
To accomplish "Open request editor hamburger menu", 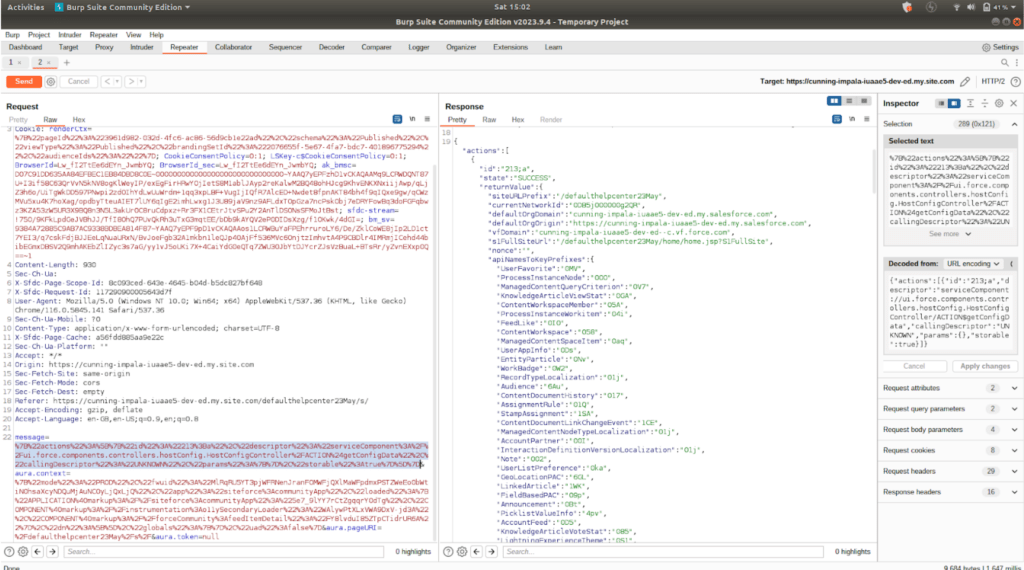I will point(427,119).
